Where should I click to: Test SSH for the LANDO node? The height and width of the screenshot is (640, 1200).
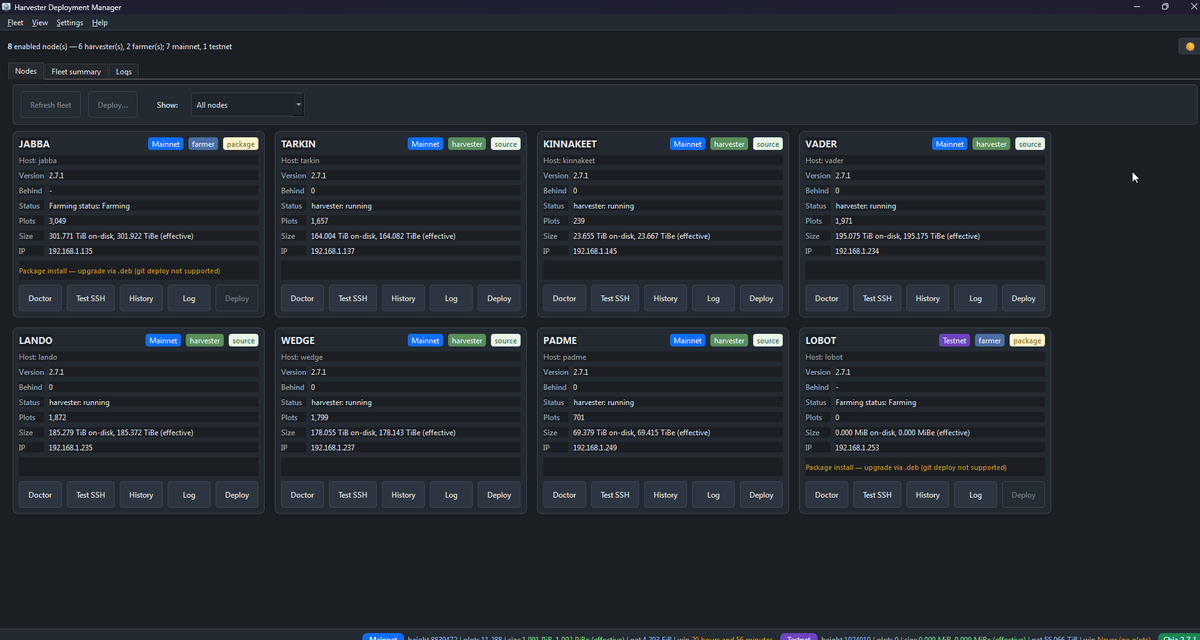(90, 495)
